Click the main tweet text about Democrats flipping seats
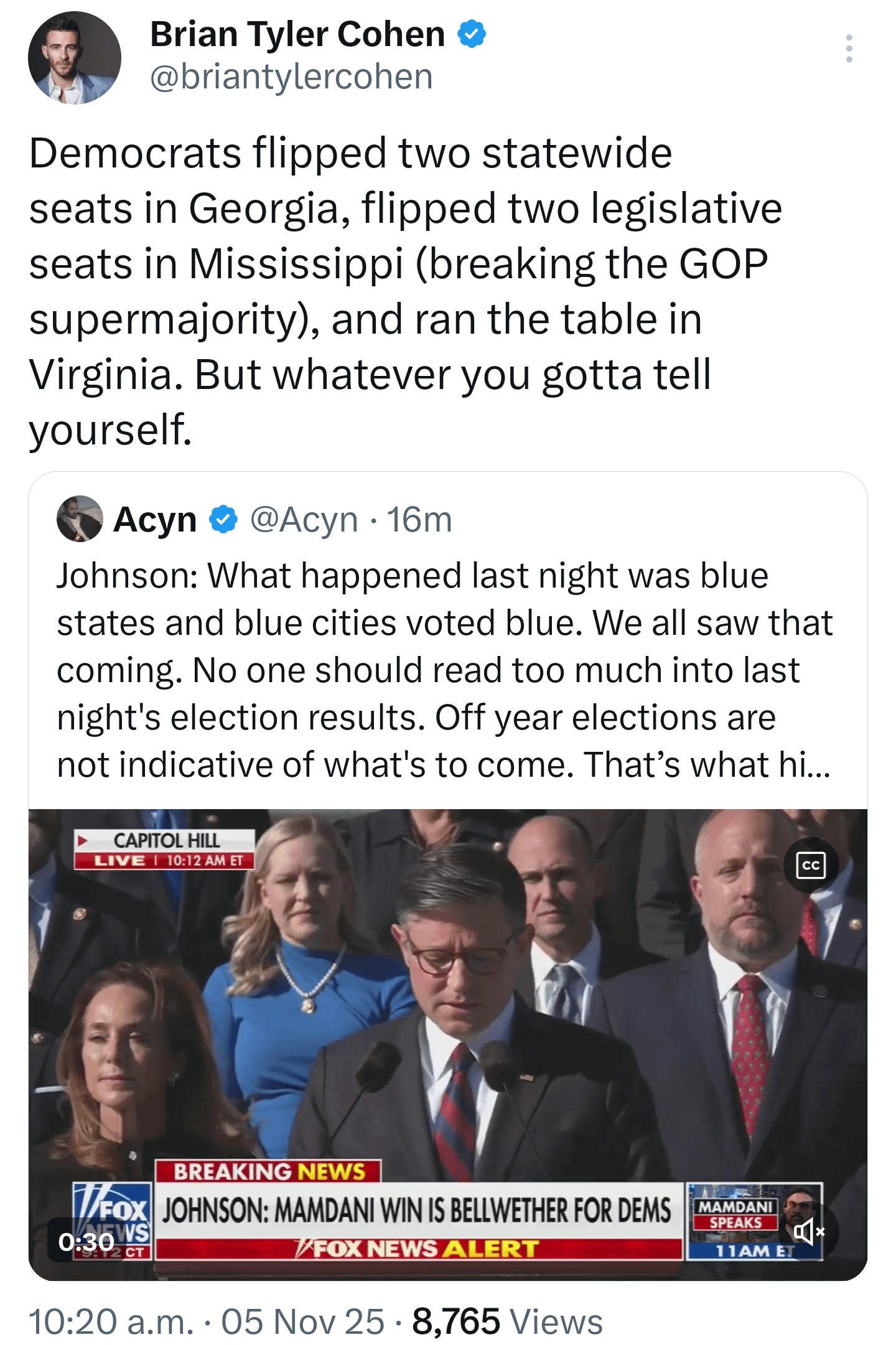 coord(404,291)
